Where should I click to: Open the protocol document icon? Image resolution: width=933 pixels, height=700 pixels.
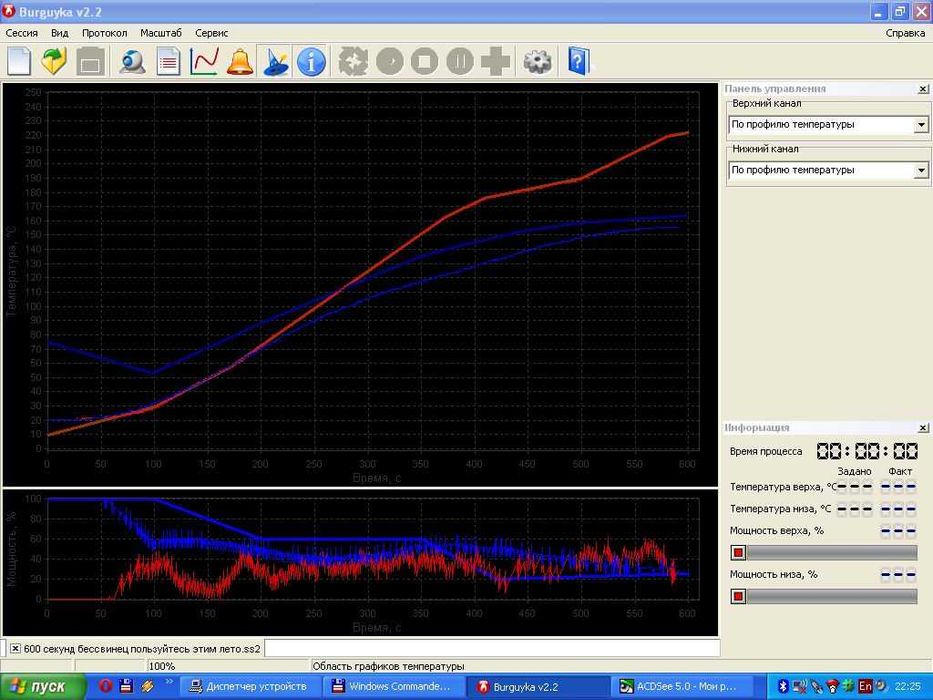pos(169,61)
